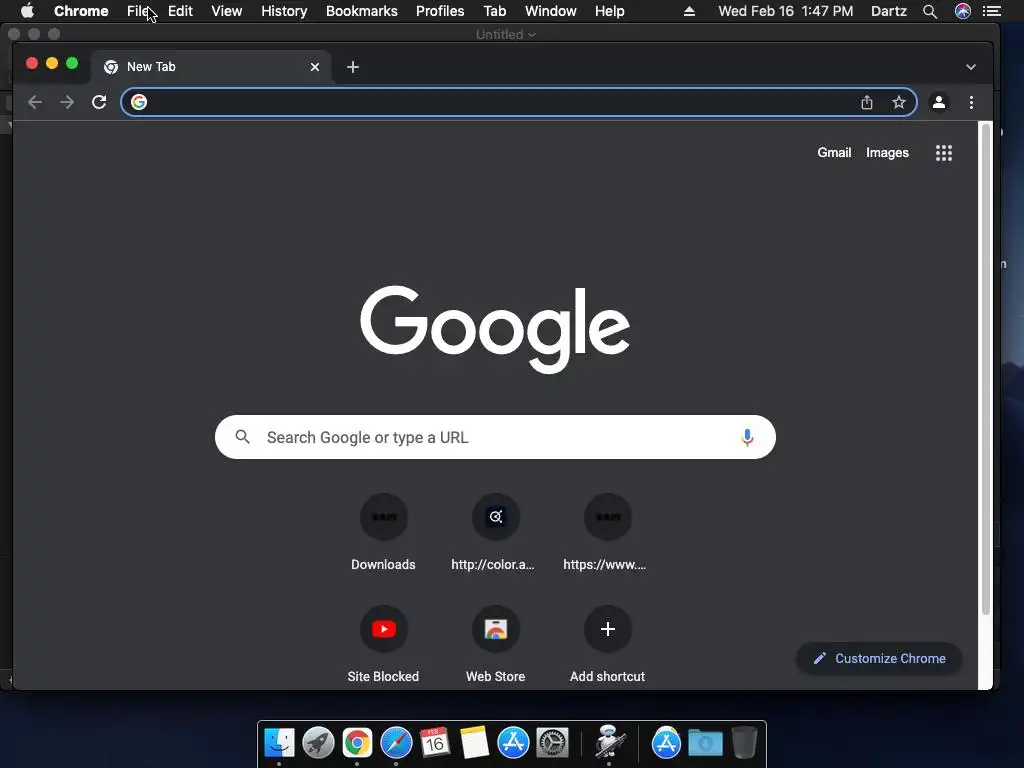Screen dimensions: 1024x768
Task: Open the History menu
Action: (x=284, y=11)
